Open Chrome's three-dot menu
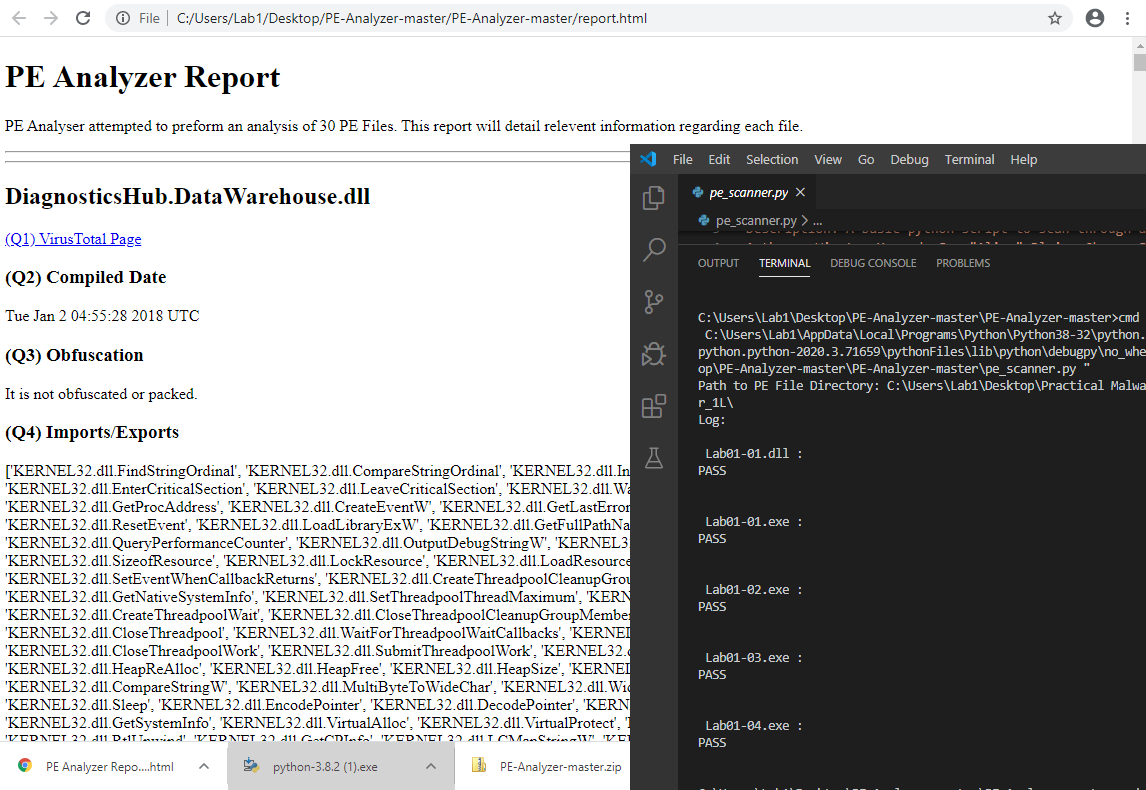The height and width of the screenshot is (790, 1146). coord(1127,18)
